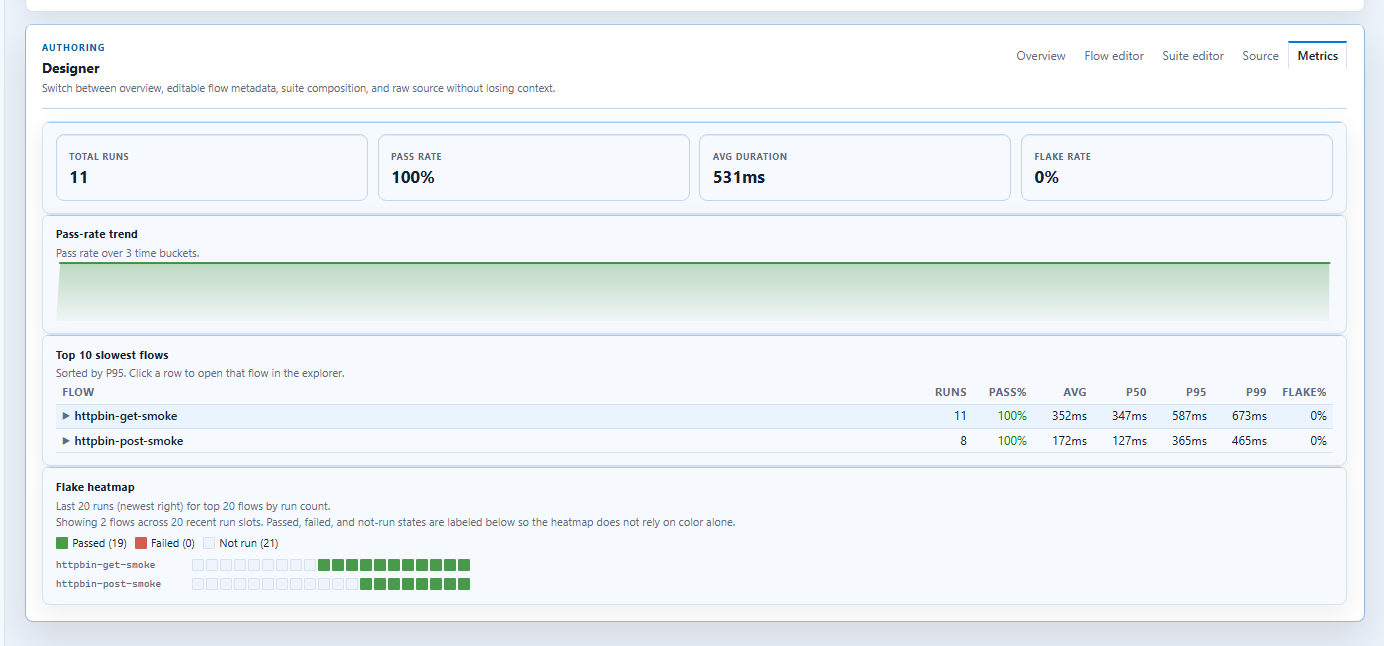Click the Pass Rate card
Screen dimensions: 1384x646
click(534, 168)
